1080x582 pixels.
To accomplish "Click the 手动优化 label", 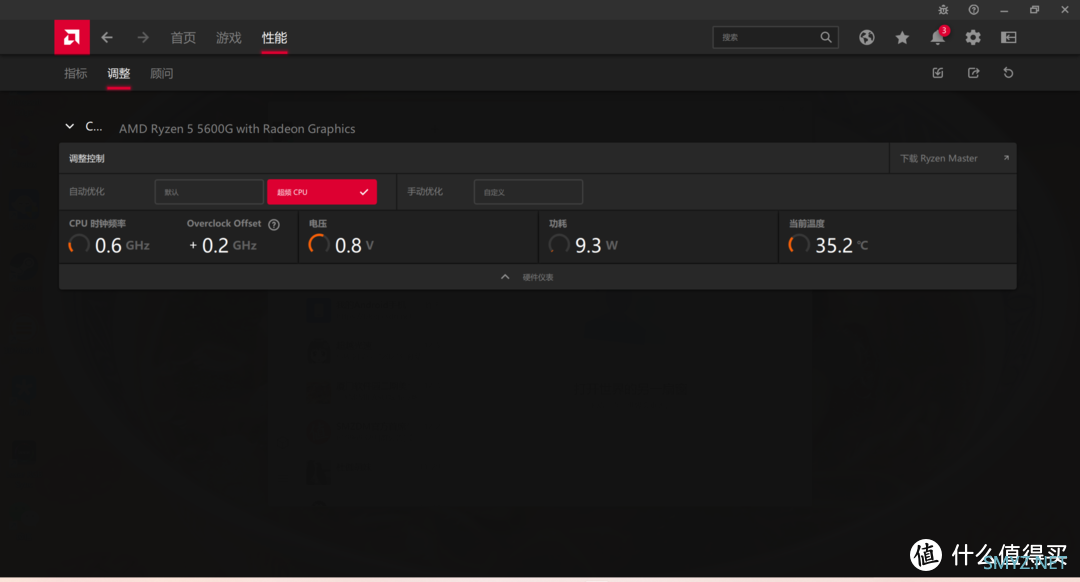I will pos(425,191).
